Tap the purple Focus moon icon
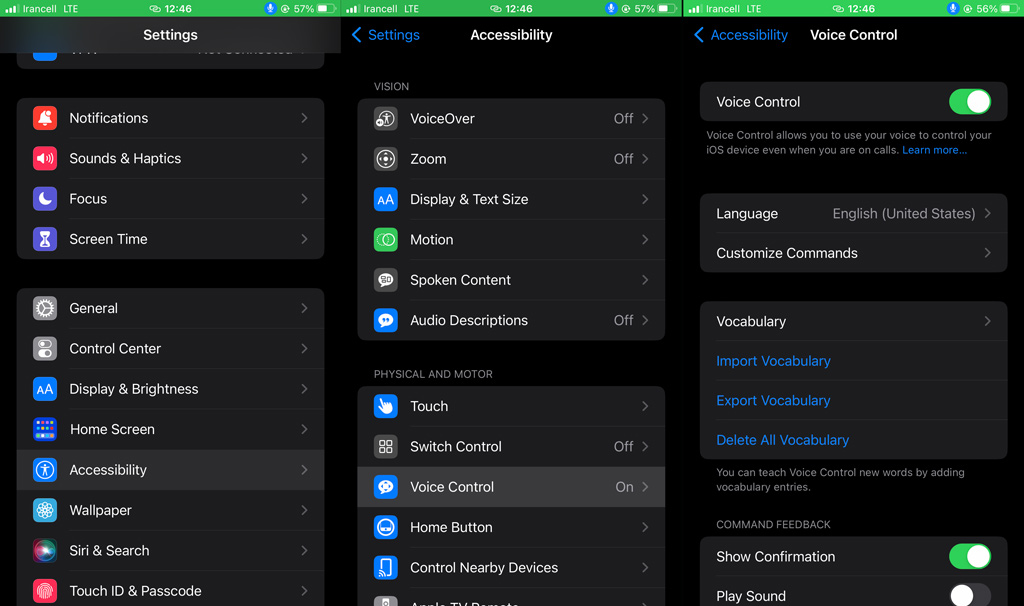The height and width of the screenshot is (606, 1024). coord(45,199)
